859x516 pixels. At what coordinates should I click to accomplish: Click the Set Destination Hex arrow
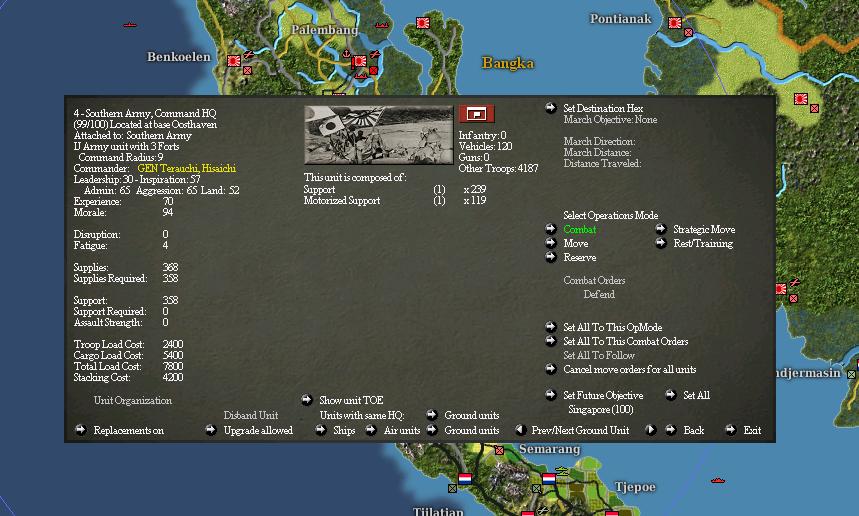pos(551,108)
